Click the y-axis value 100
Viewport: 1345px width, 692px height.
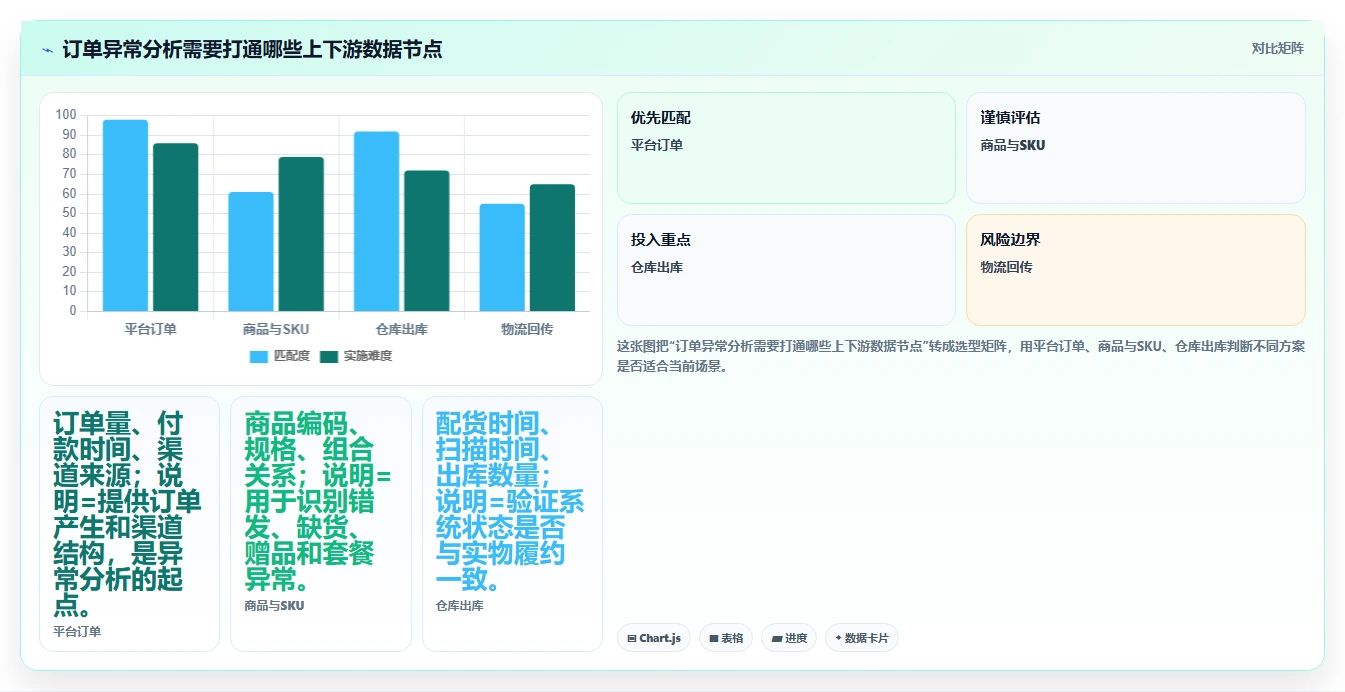coord(66,115)
